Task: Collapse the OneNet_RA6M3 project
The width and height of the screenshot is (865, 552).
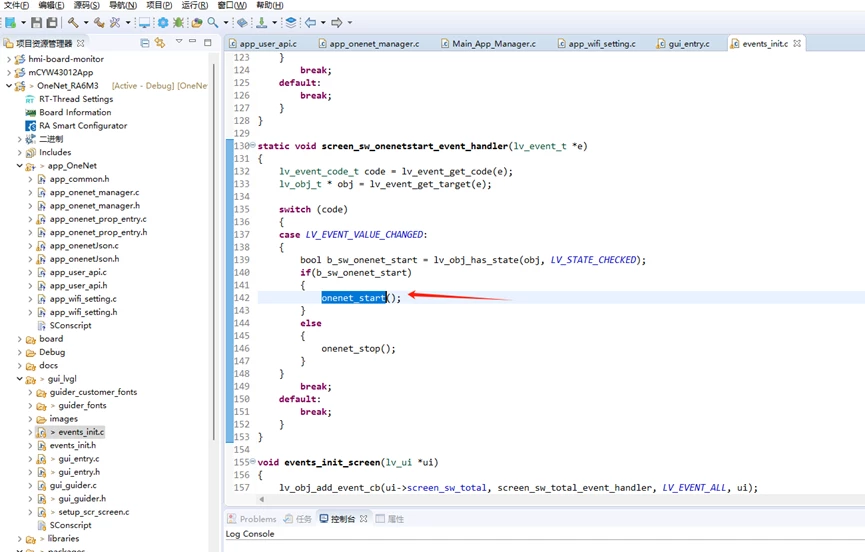Action: (x=8, y=85)
